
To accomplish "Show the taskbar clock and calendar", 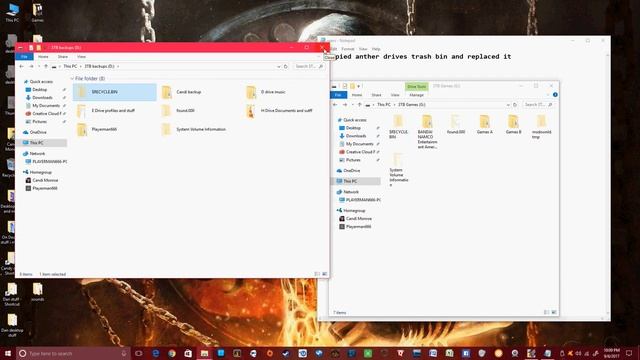I will [x=611, y=353].
